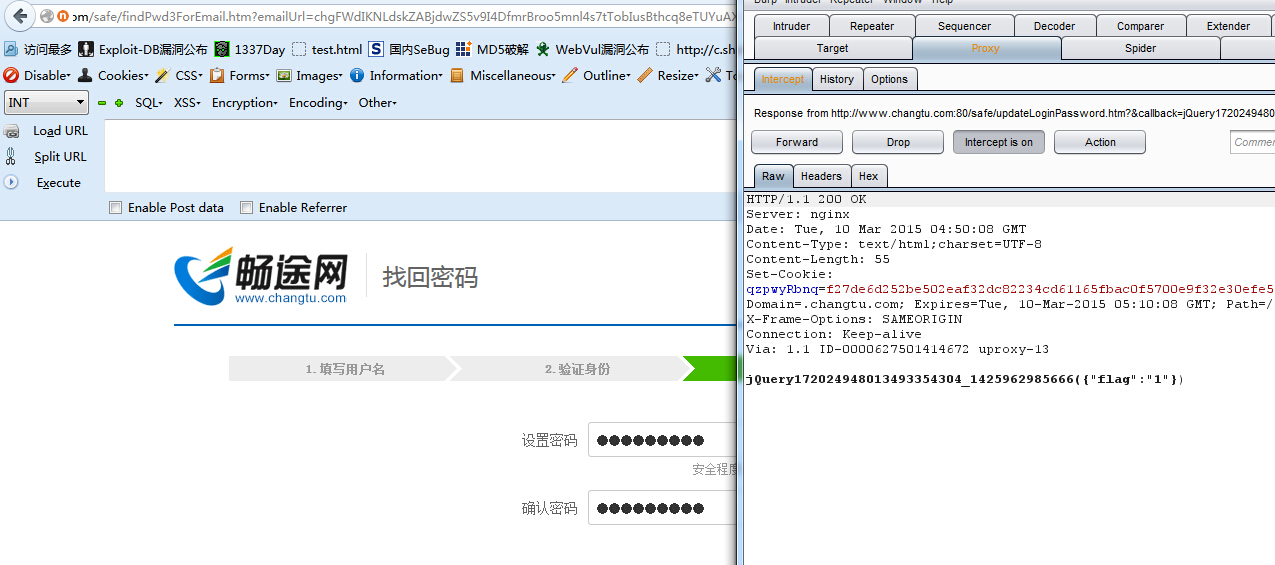1275x565 pixels.
Task: Click the 畅途网 logo
Action: pos(261,276)
